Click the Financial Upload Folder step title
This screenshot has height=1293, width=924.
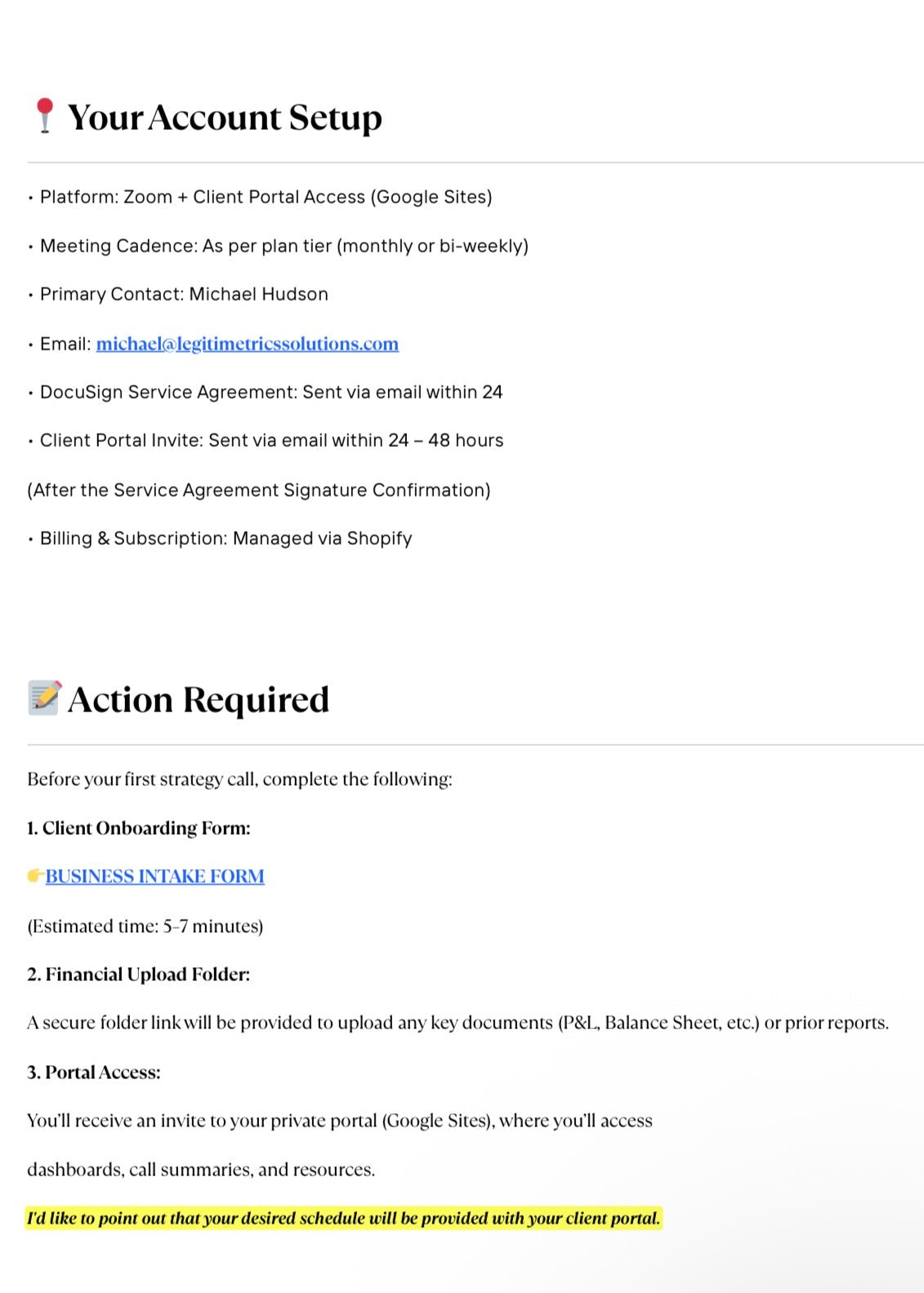click(139, 974)
